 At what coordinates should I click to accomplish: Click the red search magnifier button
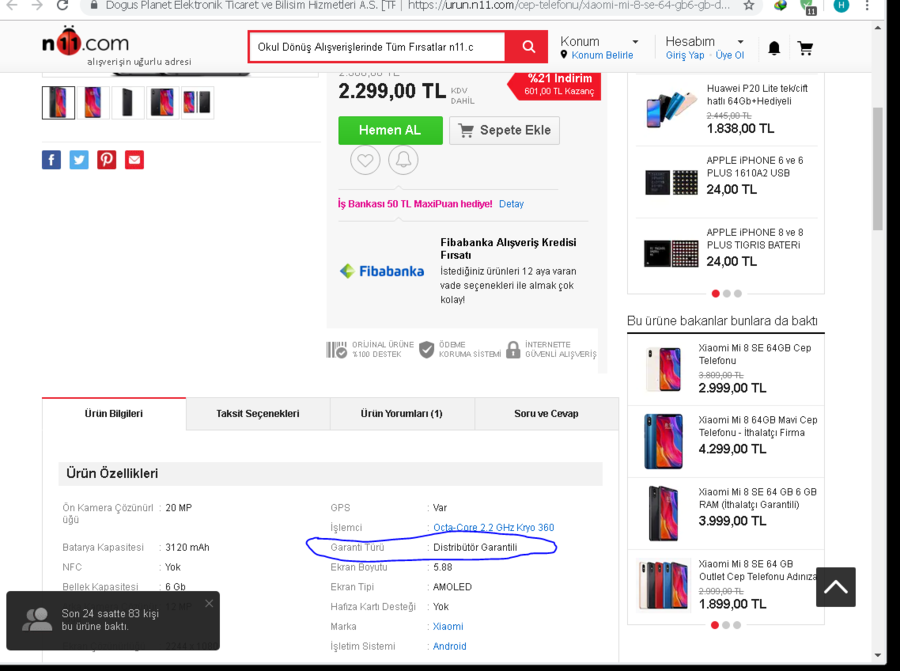528,47
